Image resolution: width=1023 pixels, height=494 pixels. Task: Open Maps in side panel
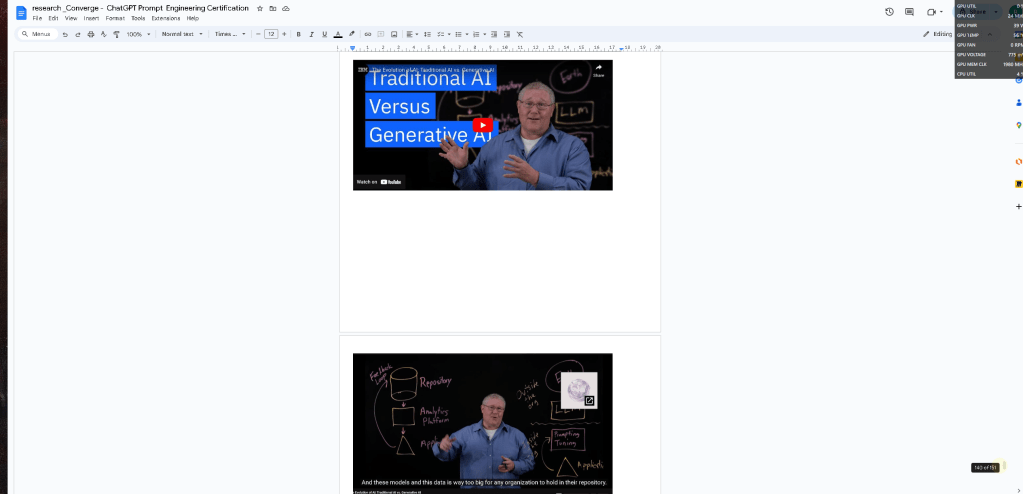[1018, 125]
